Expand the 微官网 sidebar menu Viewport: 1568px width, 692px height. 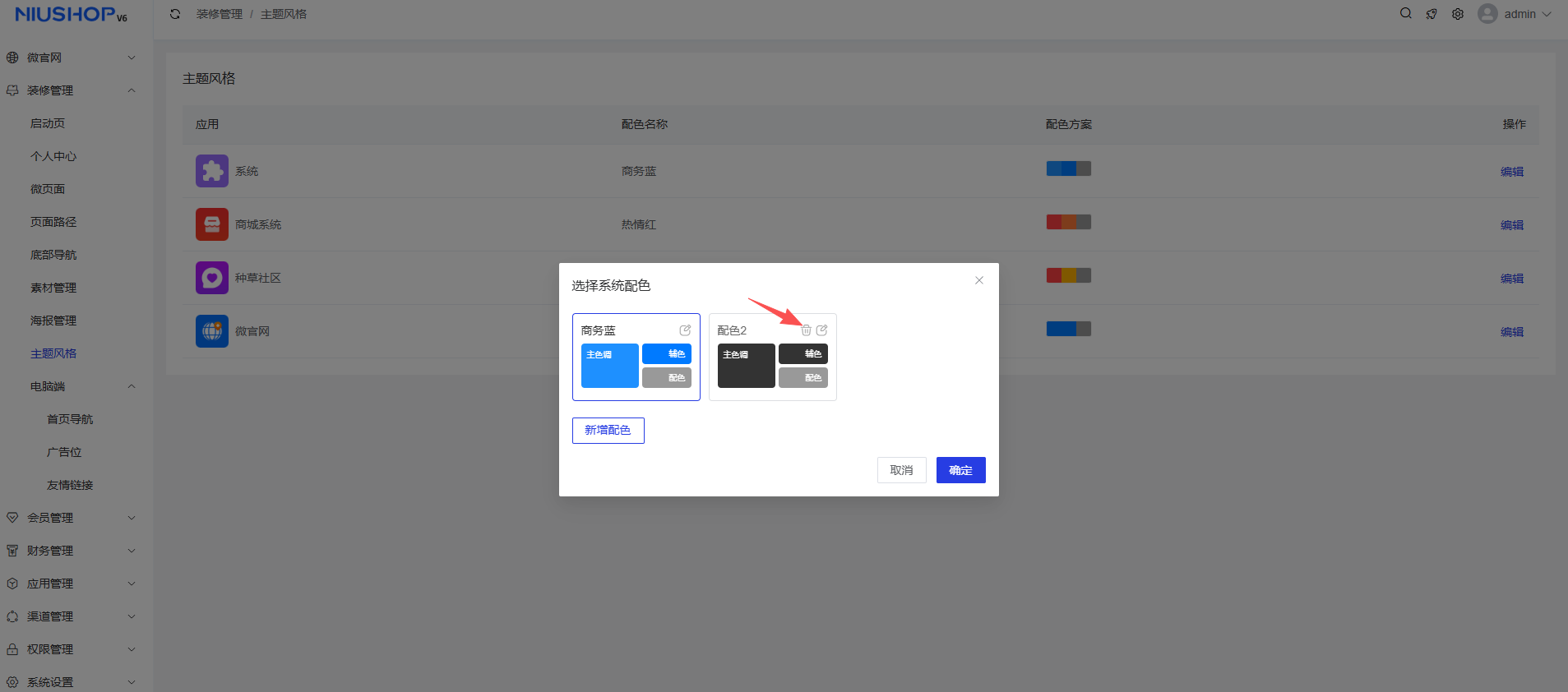(70, 58)
